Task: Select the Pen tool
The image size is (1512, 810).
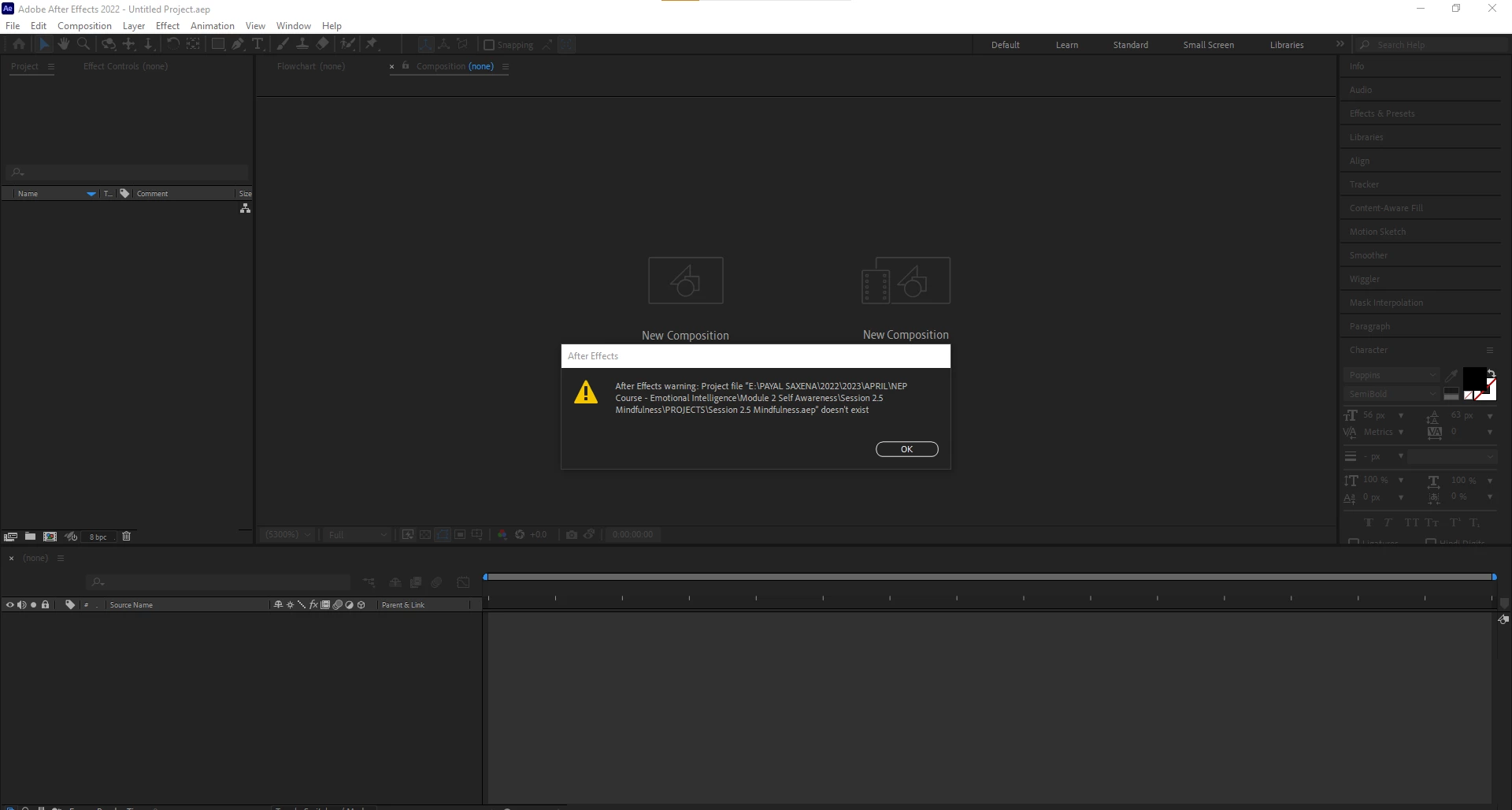Action: click(238, 44)
